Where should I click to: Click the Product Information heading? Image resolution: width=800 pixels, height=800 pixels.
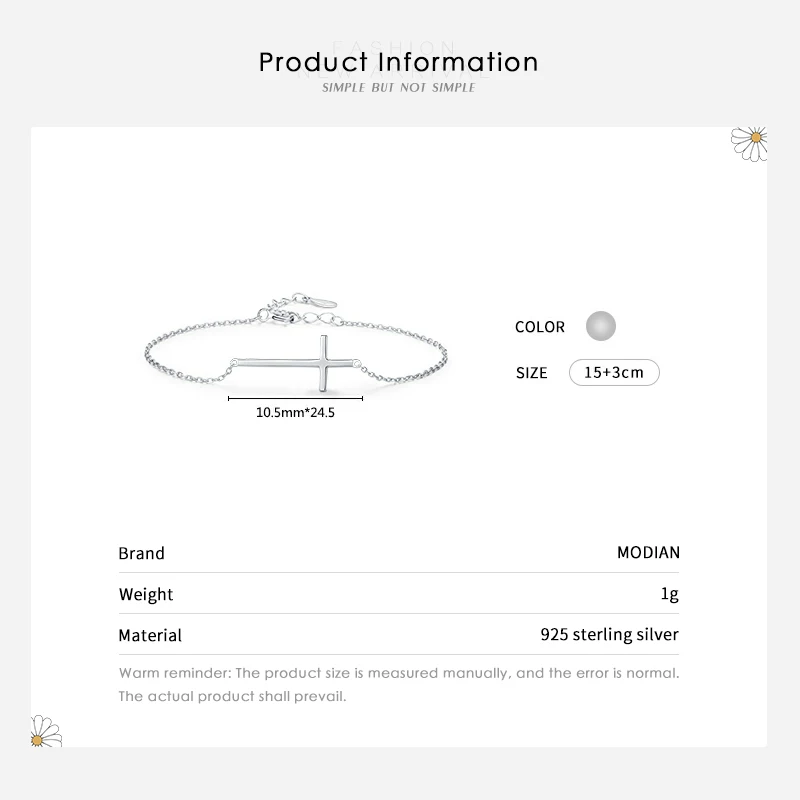click(399, 62)
